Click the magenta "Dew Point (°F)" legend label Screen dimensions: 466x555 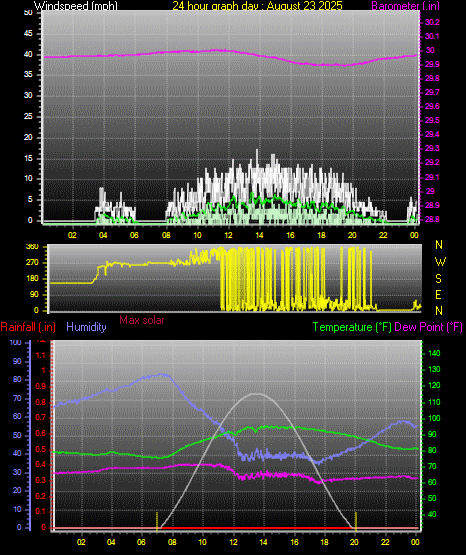click(428, 327)
